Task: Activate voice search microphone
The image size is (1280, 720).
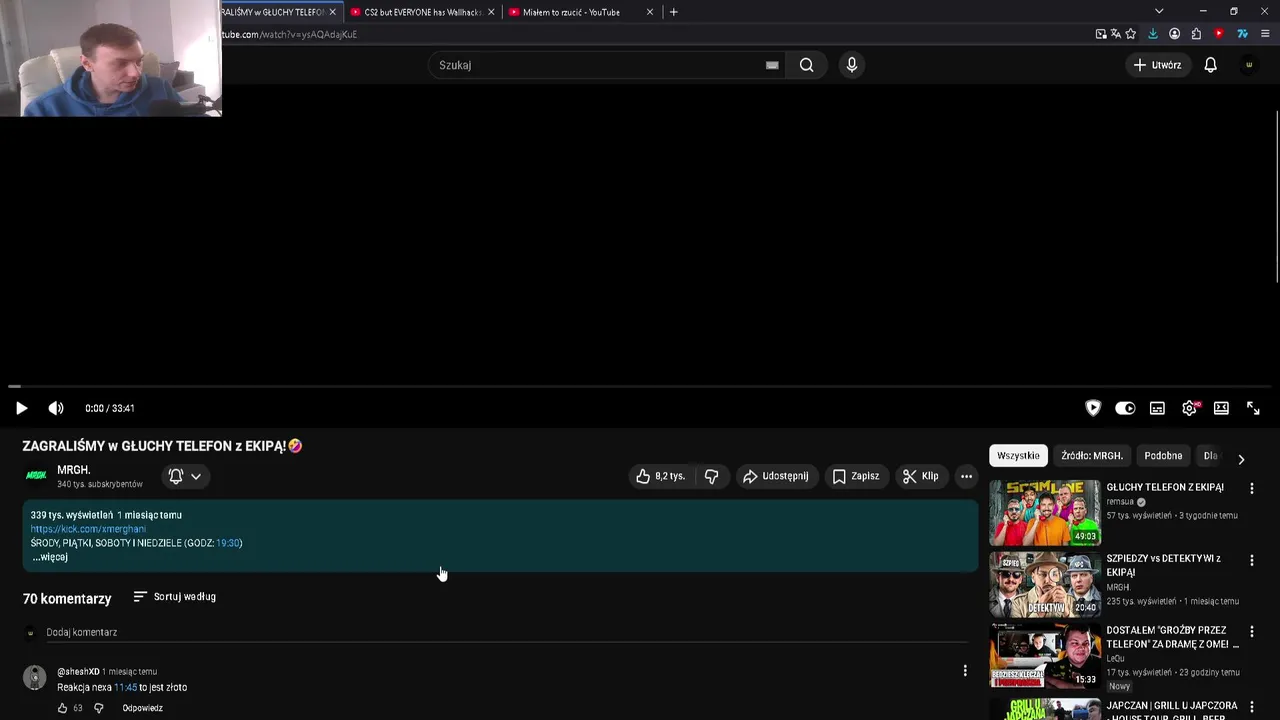Action: tap(852, 65)
